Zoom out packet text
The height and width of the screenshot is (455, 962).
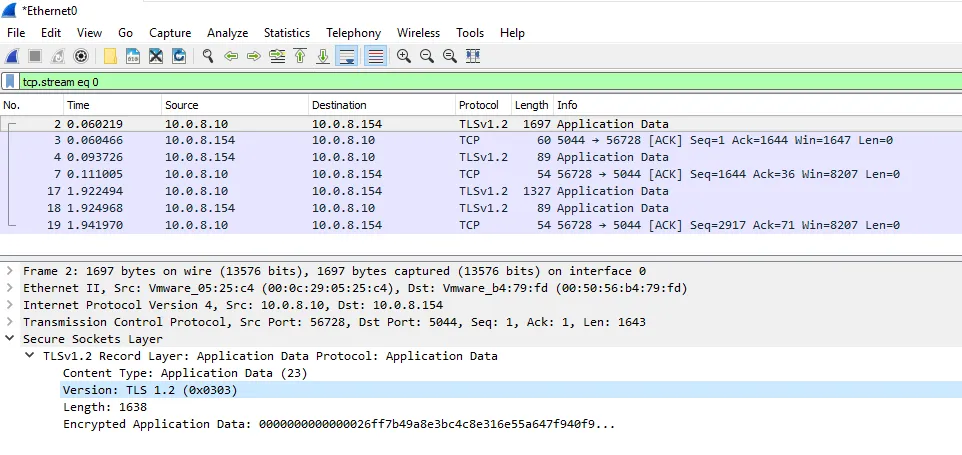pos(426,56)
